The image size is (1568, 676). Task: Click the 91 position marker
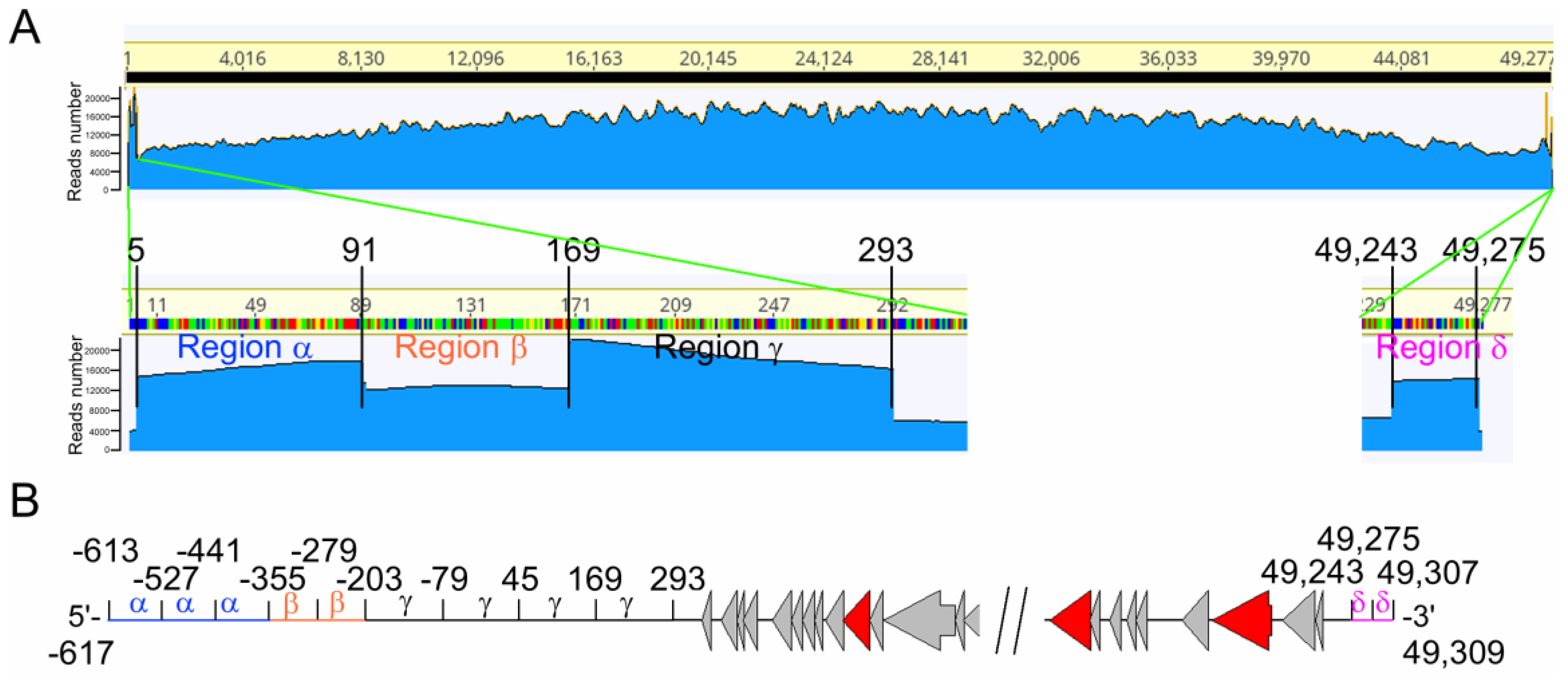359,250
